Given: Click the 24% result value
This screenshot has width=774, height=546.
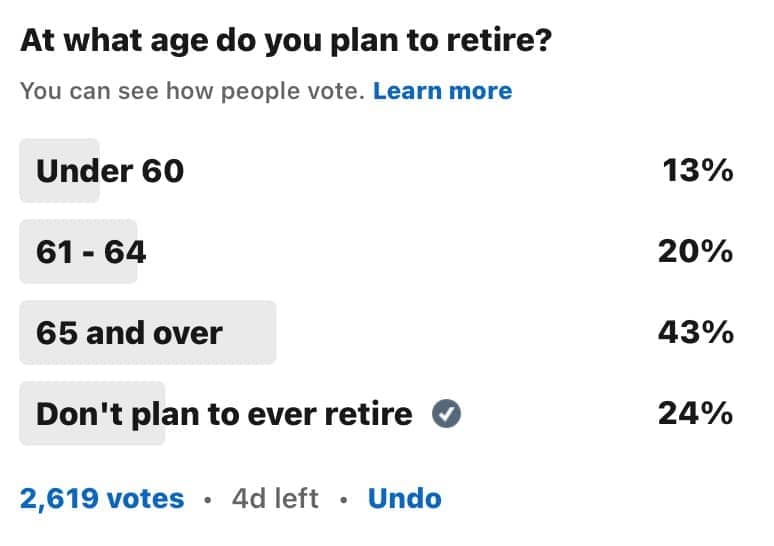Looking at the screenshot, I should [x=696, y=413].
